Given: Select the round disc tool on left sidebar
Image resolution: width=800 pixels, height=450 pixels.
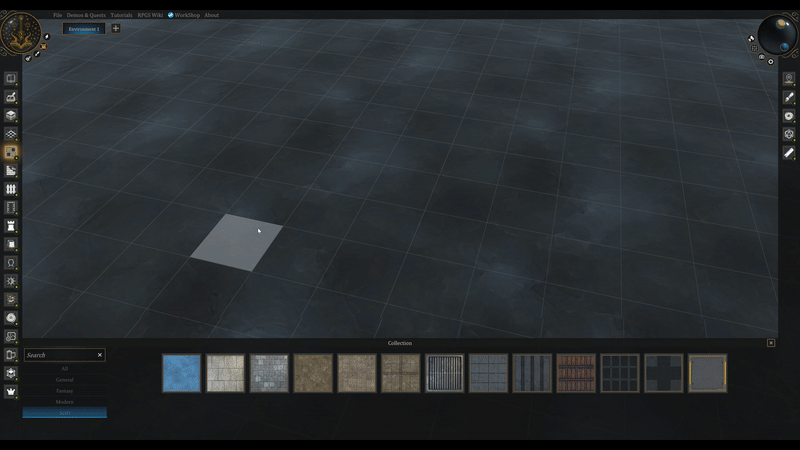Looking at the screenshot, I should click(11, 318).
